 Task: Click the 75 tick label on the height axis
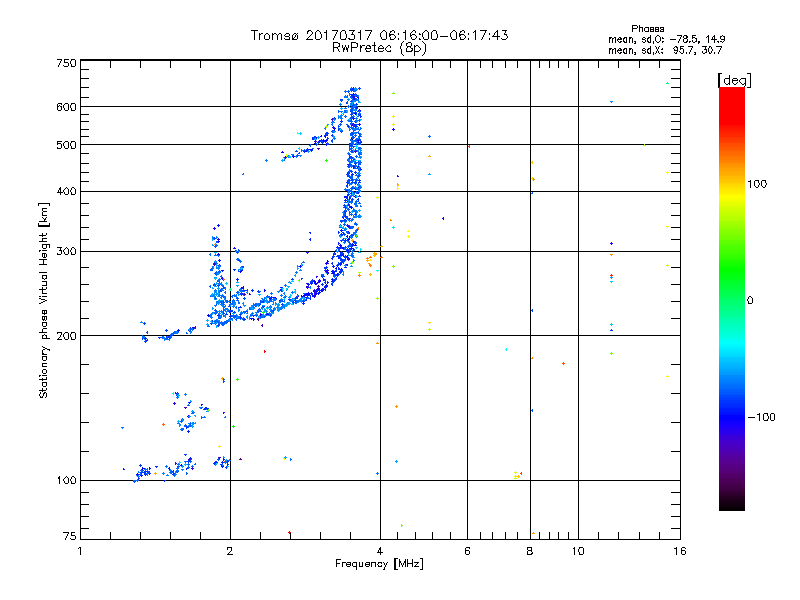(69, 539)
